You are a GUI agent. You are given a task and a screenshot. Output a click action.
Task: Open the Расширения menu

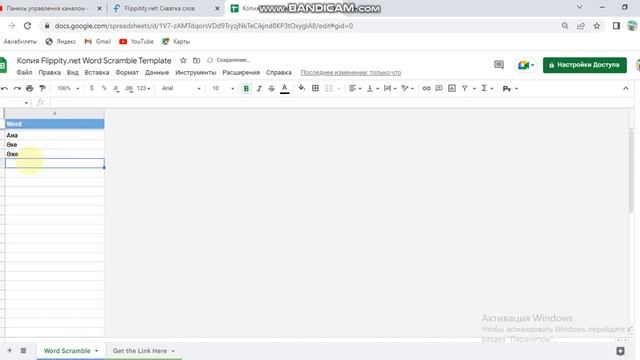241,73
